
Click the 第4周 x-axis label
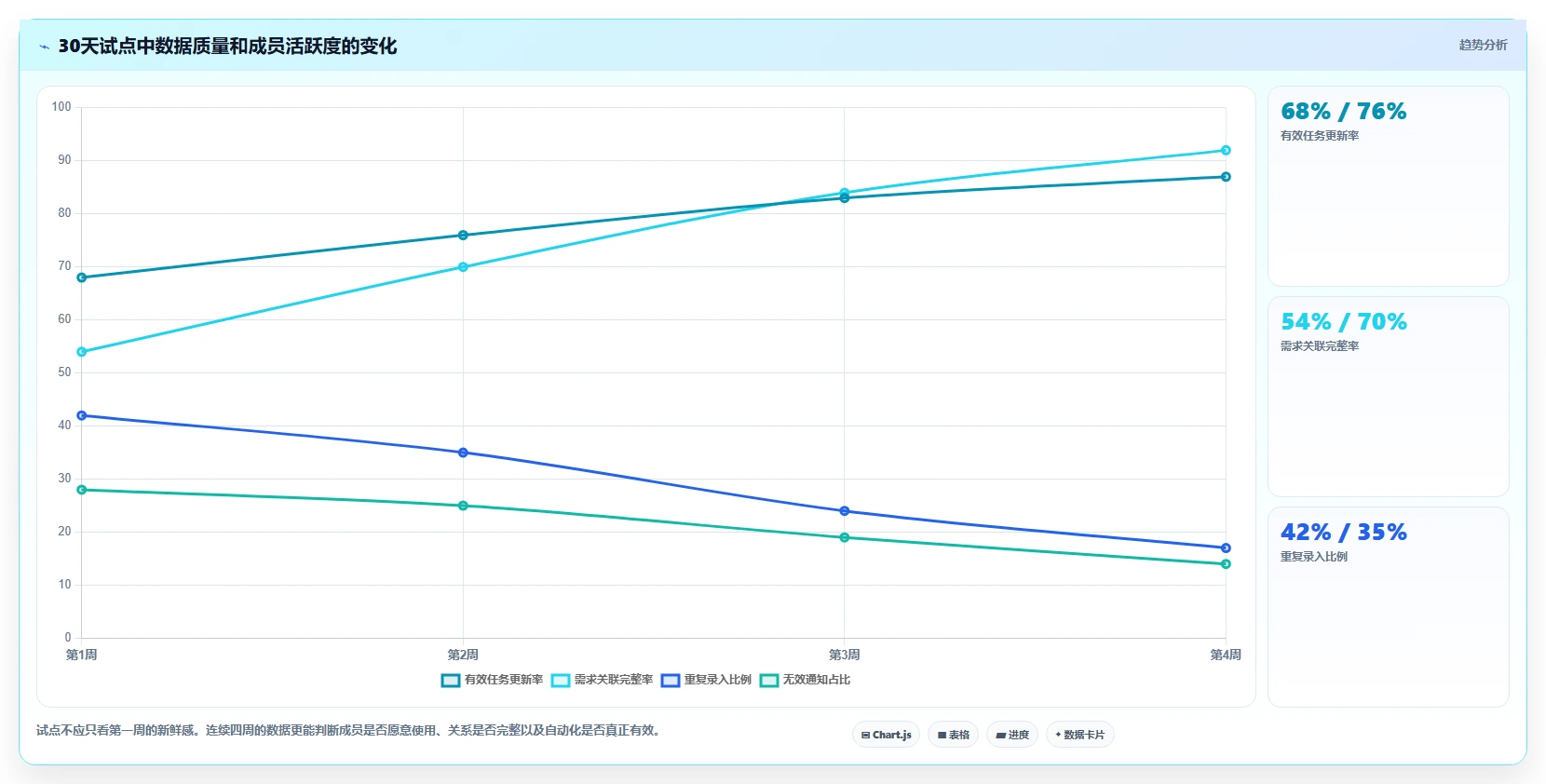(x=1226, y=656)
